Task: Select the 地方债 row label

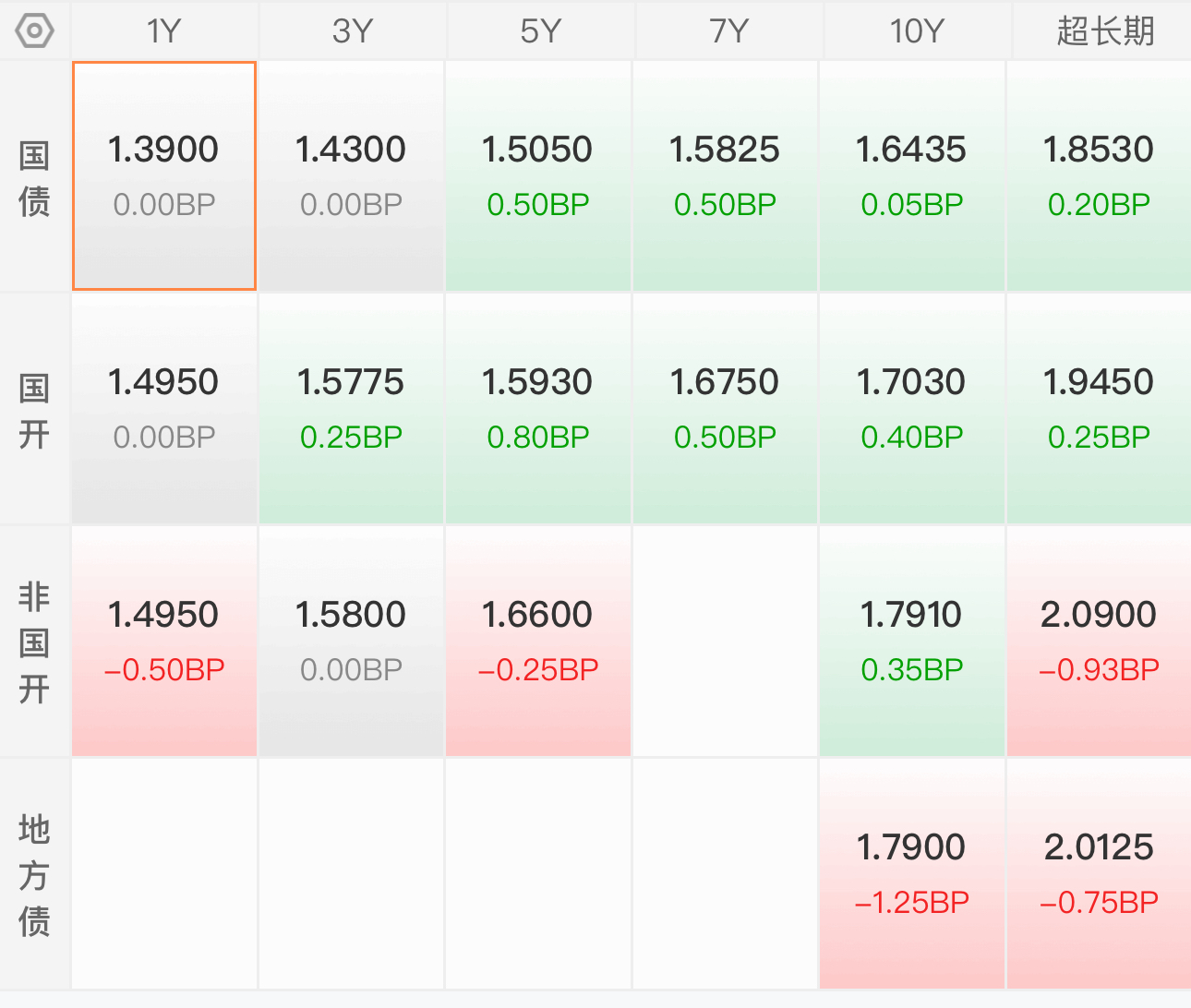Action: (34, 875)
